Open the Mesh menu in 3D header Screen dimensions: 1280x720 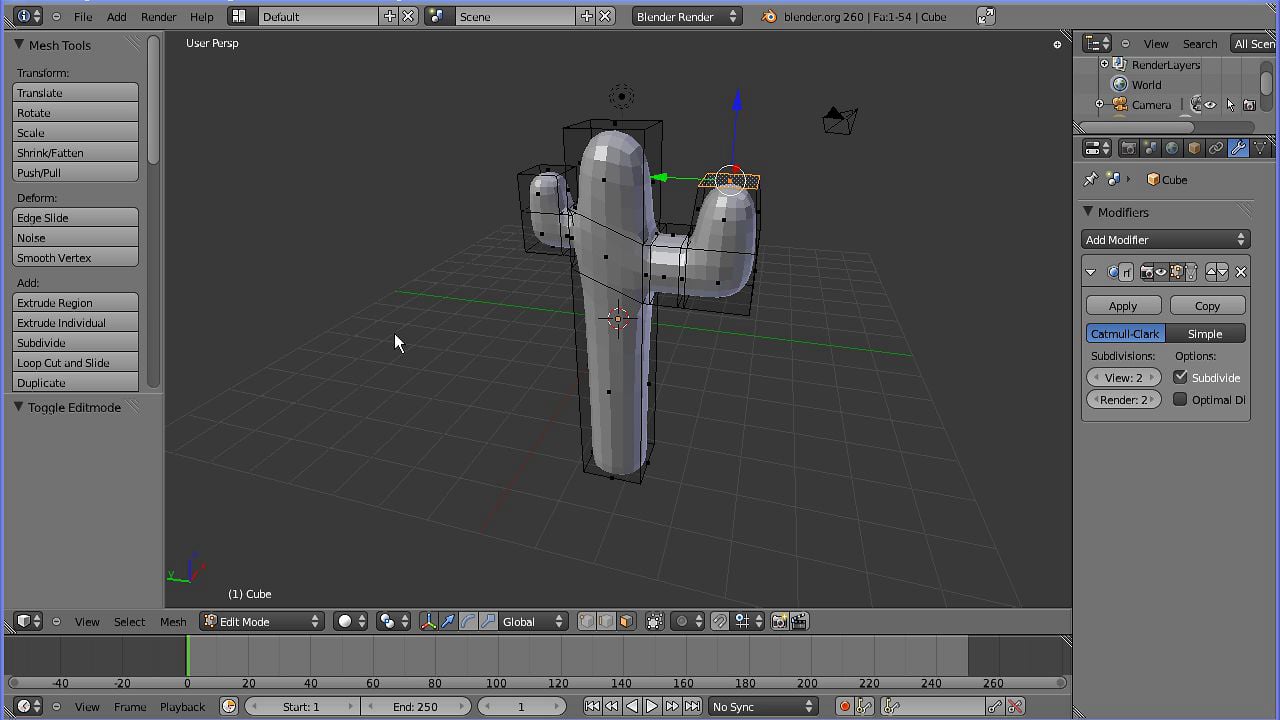pyautogui.click(x=173, y=622)
